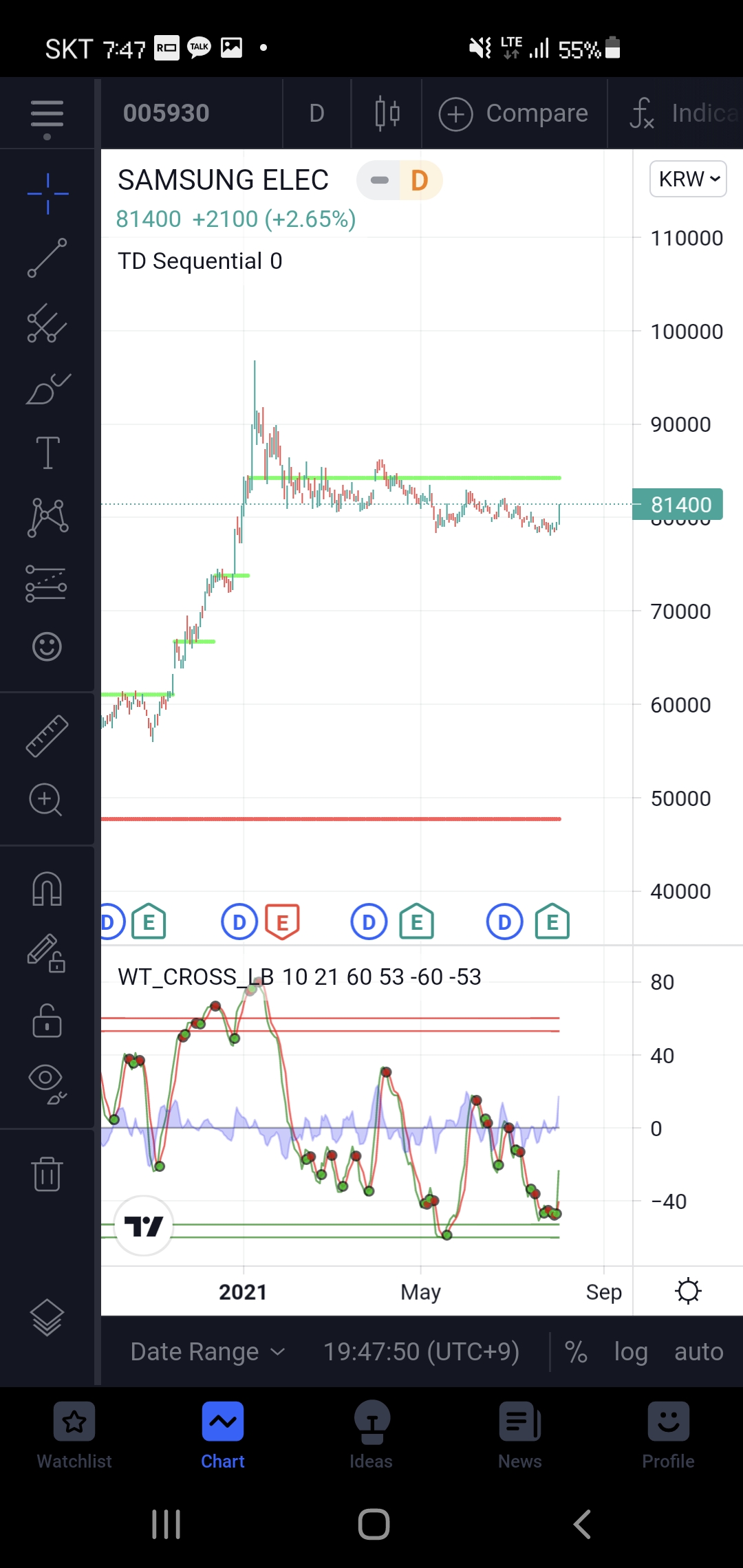Open the object tree layers icon
Image resolution: width=743 pixels, height=1568 pixels.
pos(47,1317)
